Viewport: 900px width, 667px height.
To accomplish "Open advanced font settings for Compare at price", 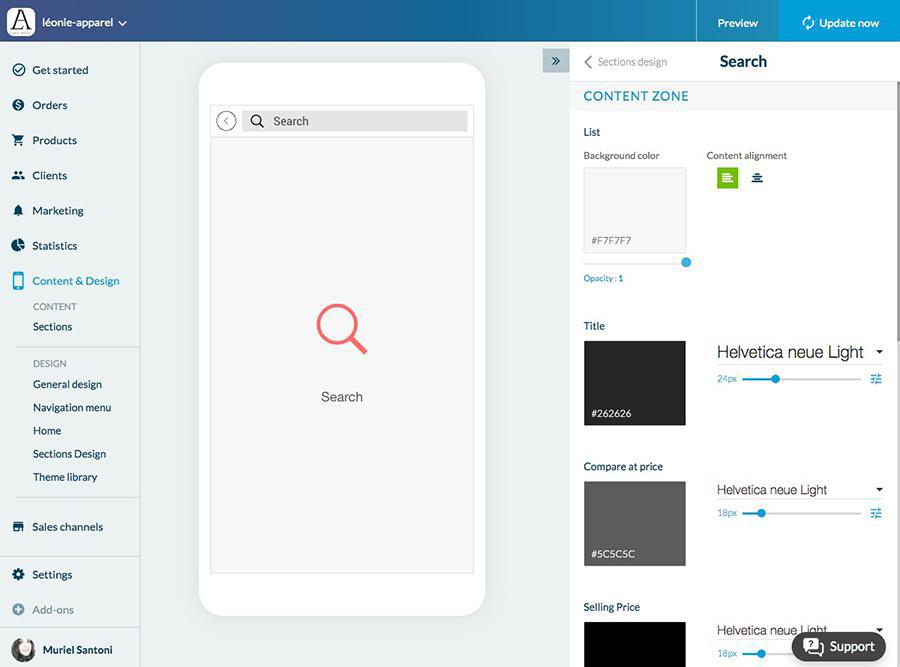I will coord(876,513).
